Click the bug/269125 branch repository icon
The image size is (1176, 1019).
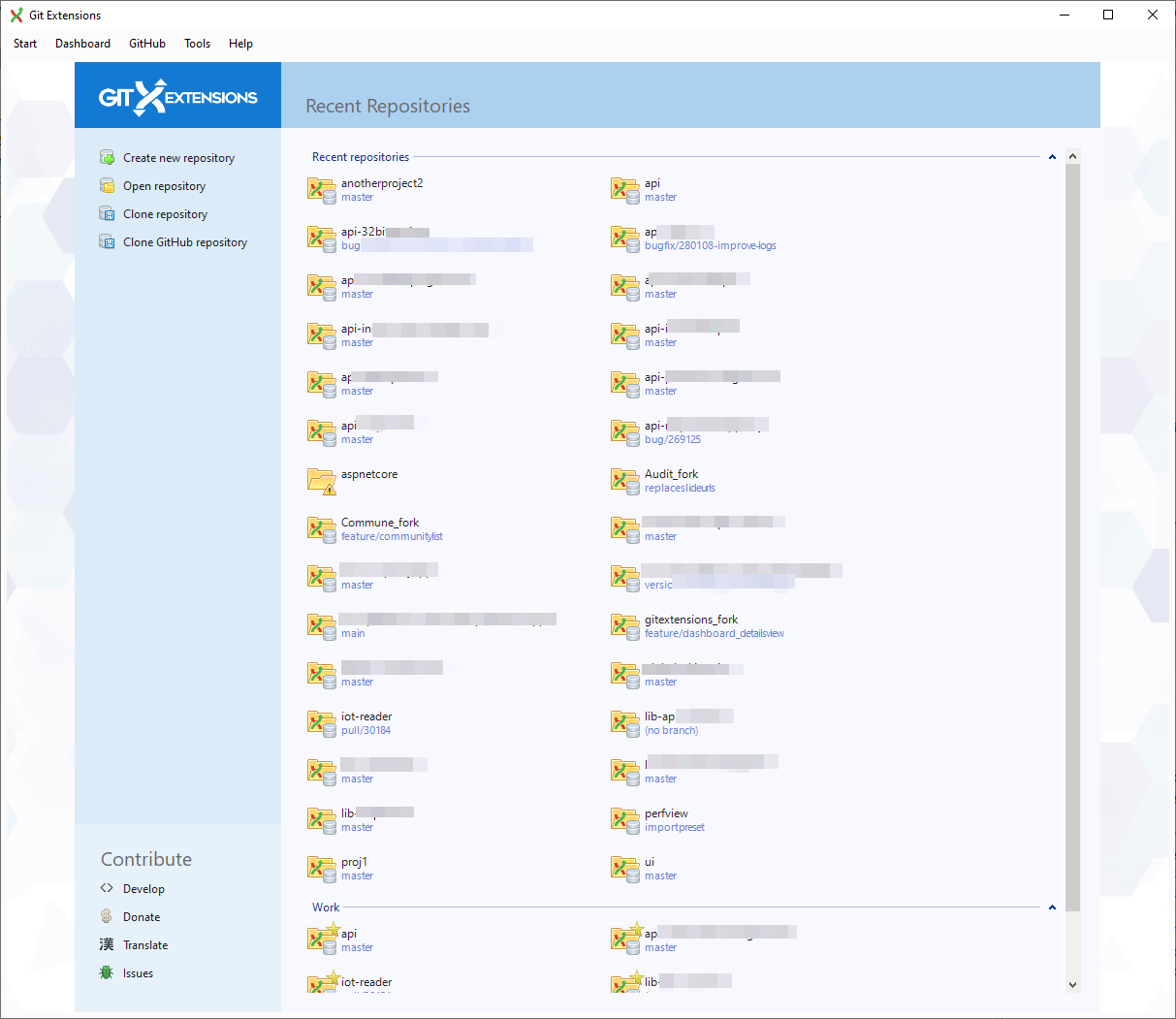625,431
